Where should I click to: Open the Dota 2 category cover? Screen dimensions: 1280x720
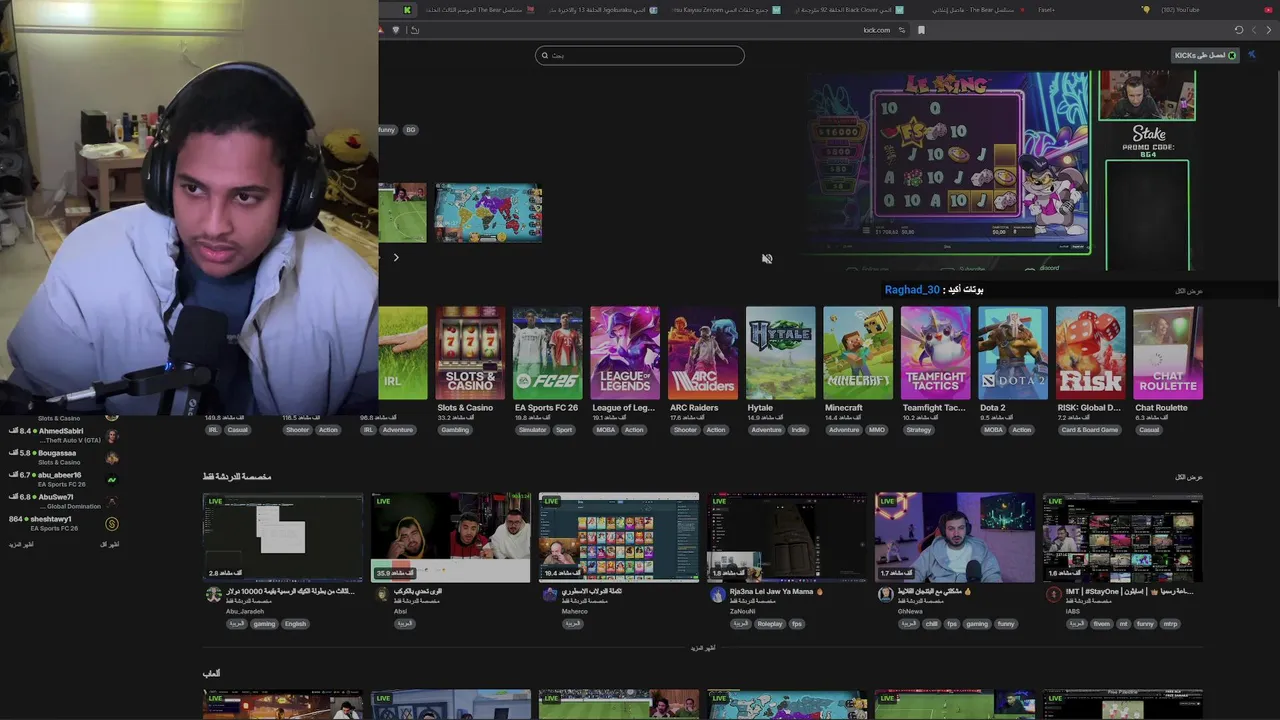1013,352
